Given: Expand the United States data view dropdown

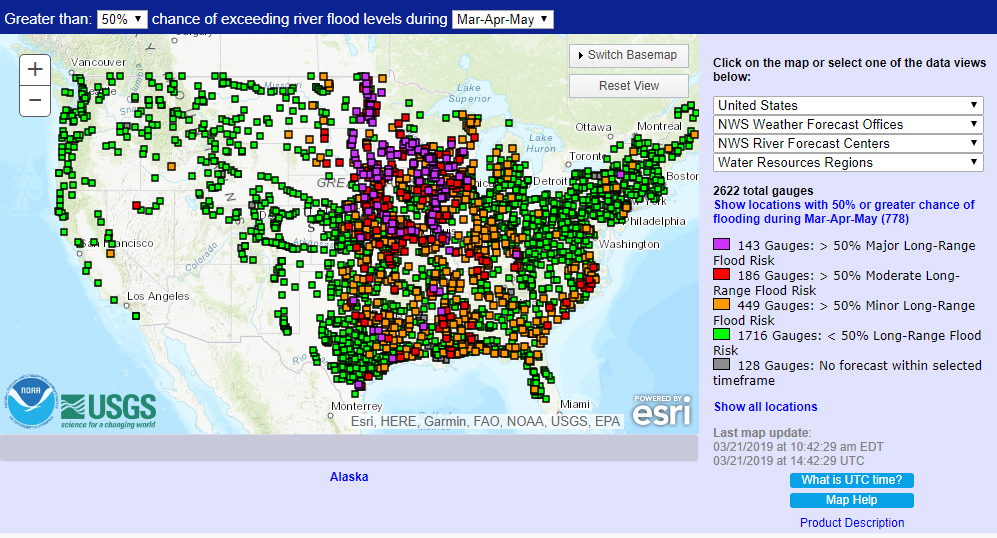Looking at the screenshot, I should click(x=848, y=105).
